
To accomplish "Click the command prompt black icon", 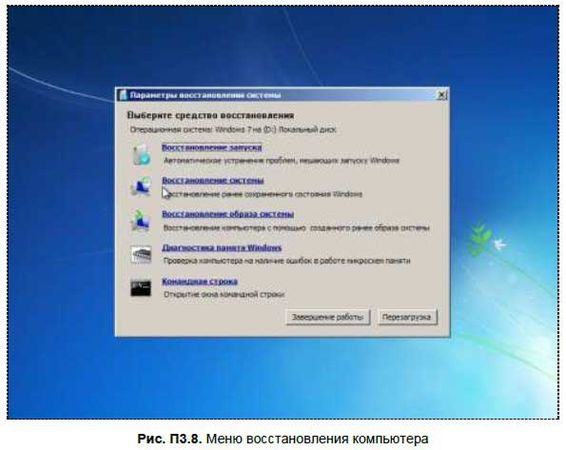I will [141, 288].
